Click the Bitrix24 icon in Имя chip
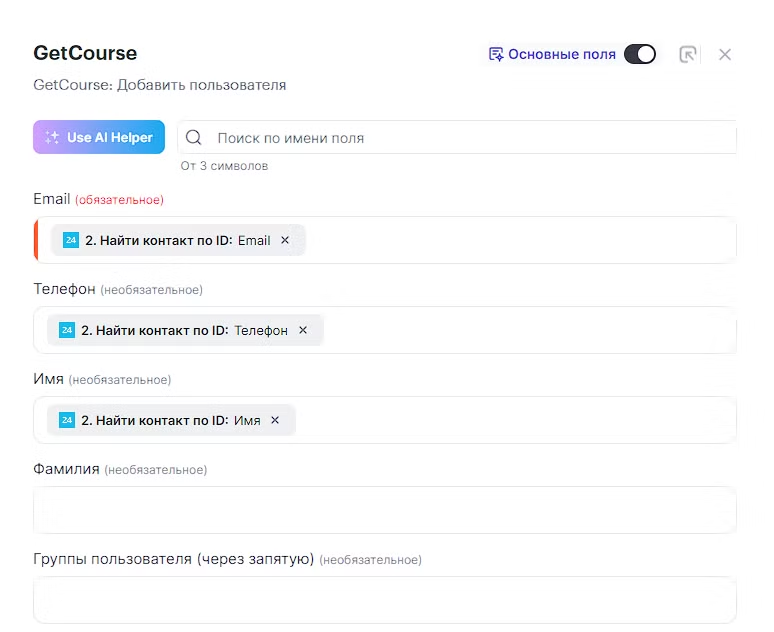 pos(67,420)
